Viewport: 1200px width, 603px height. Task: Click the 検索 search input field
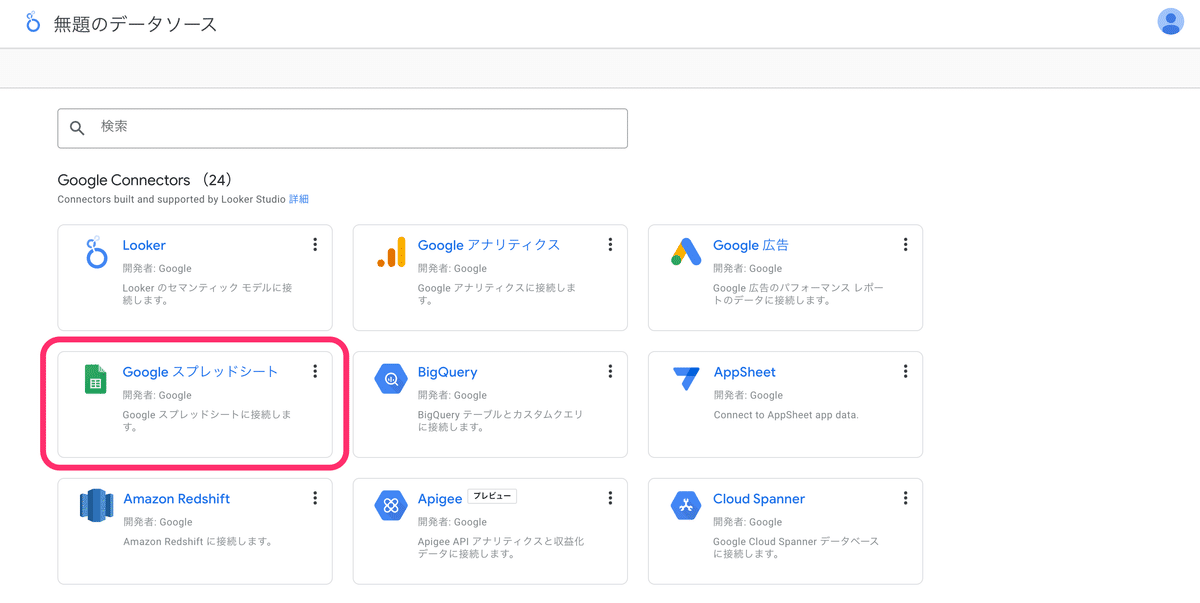(342, 128)
